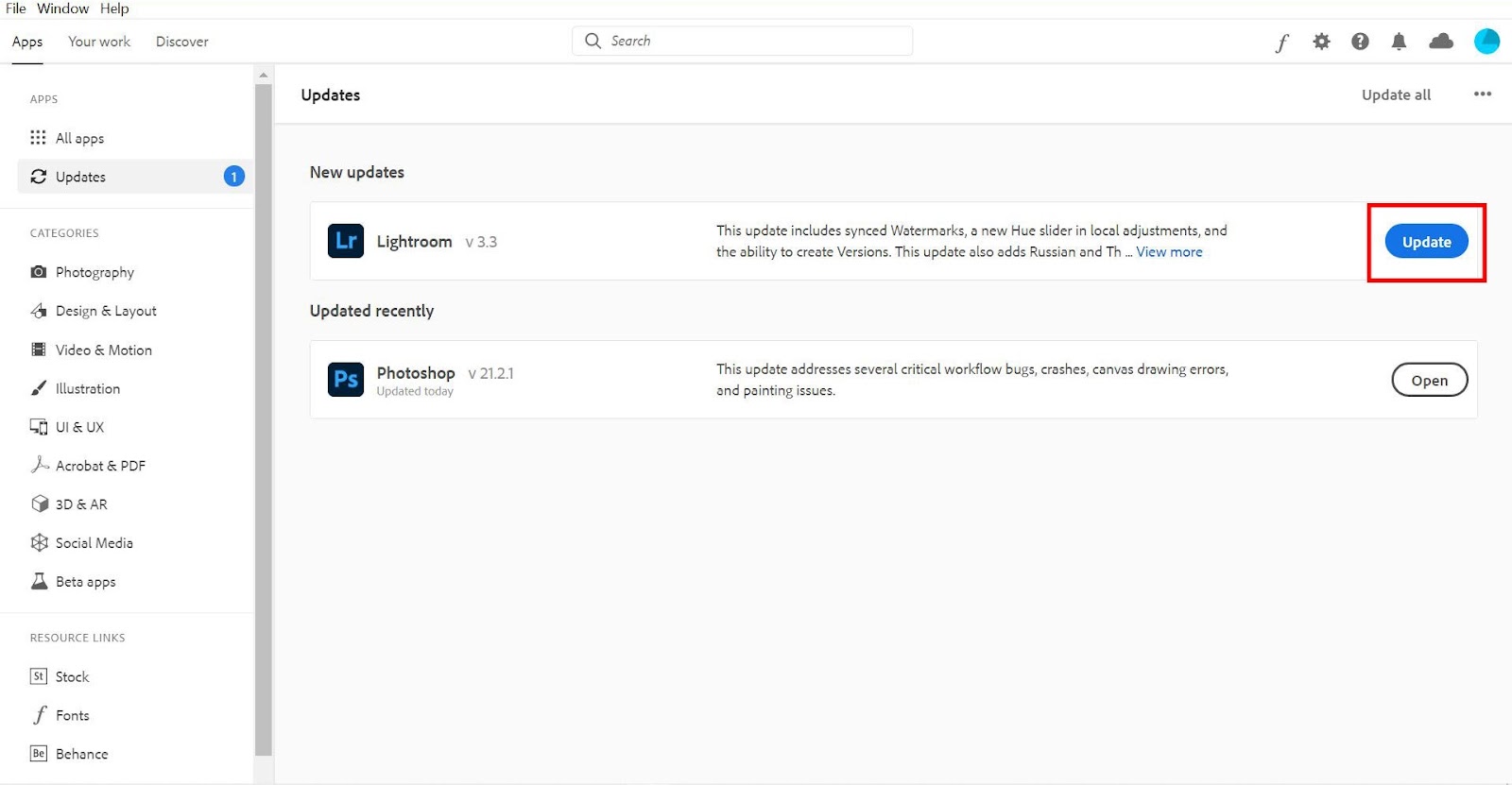Open the Help menu
Viewport: 1512px width, 785px height.
114,9
